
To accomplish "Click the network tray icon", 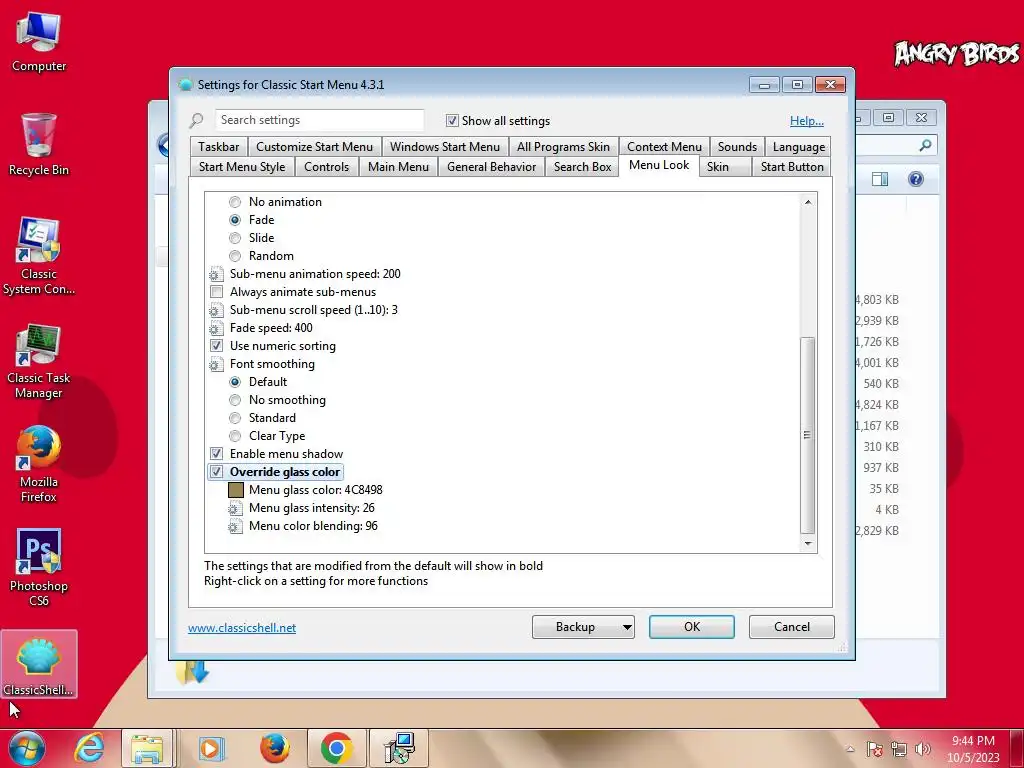I will (899, 749).
